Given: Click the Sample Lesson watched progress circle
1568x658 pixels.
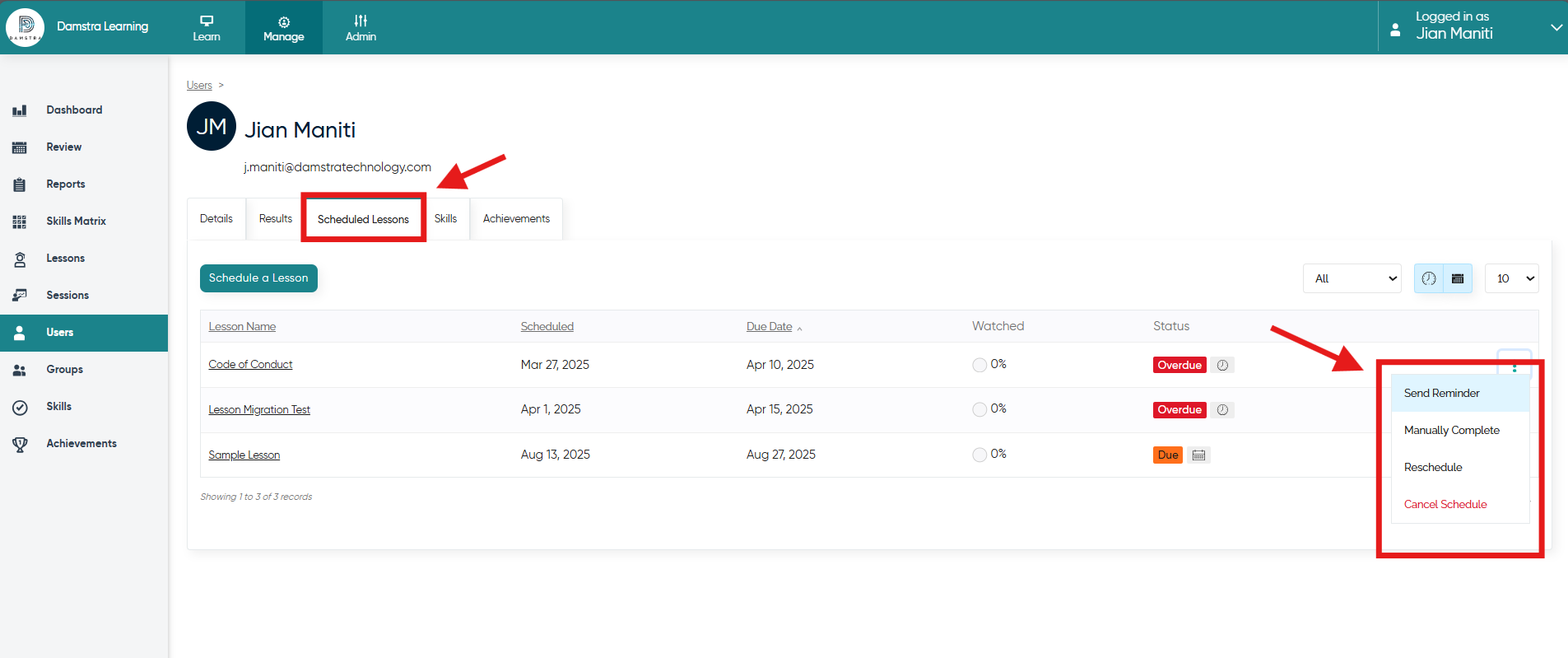Looking at the screenshot, I should (x=979, y=455).
